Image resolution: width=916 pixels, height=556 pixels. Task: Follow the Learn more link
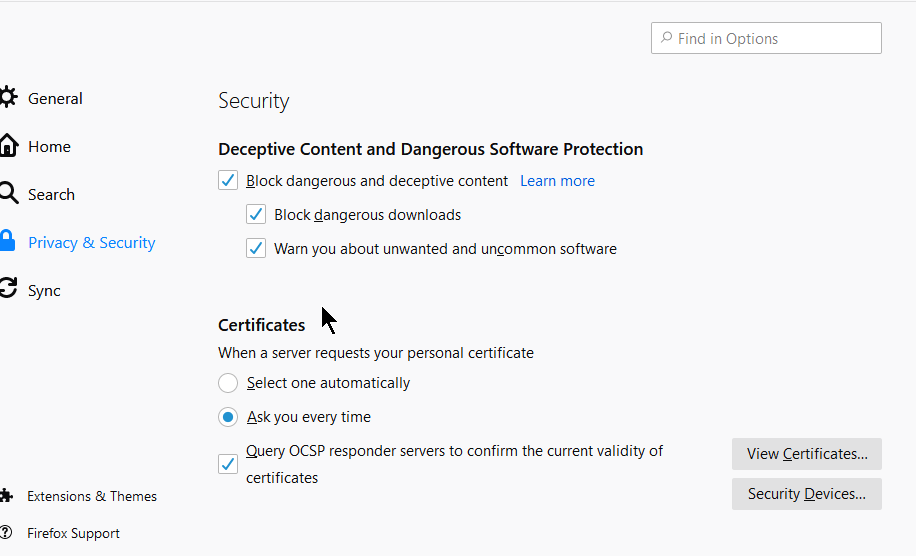[557, 181]
